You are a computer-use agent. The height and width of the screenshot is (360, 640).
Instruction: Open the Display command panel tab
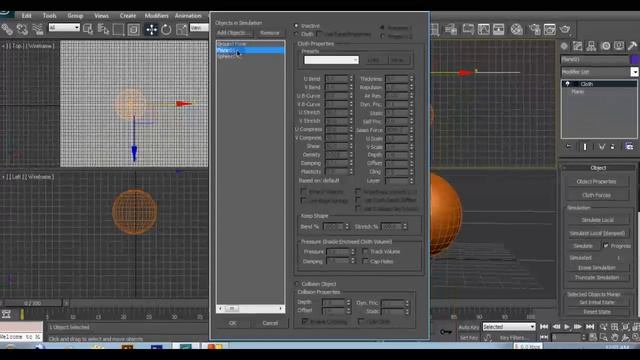point(619,46)
